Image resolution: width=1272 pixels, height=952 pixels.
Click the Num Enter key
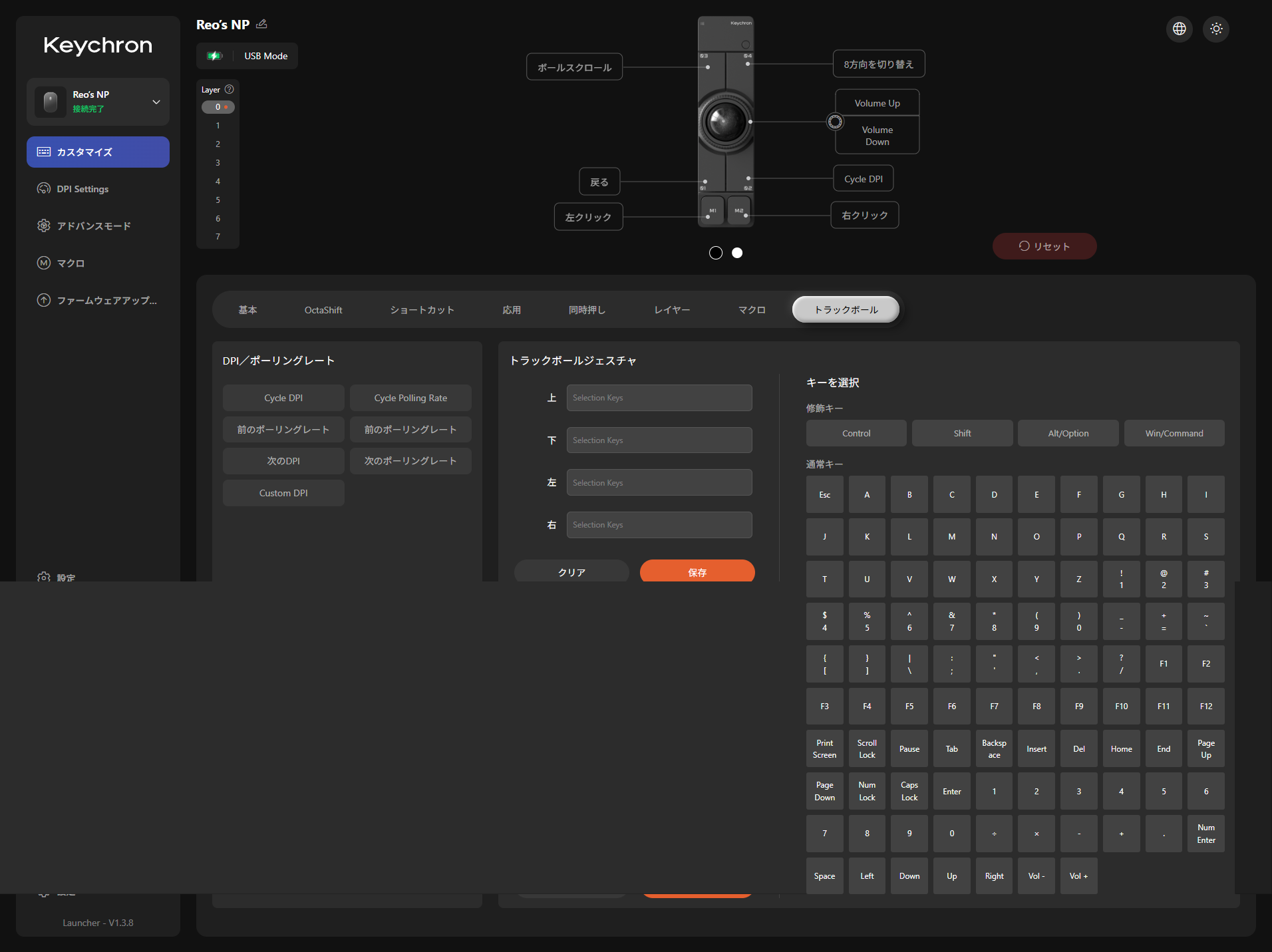point(1205,834)
